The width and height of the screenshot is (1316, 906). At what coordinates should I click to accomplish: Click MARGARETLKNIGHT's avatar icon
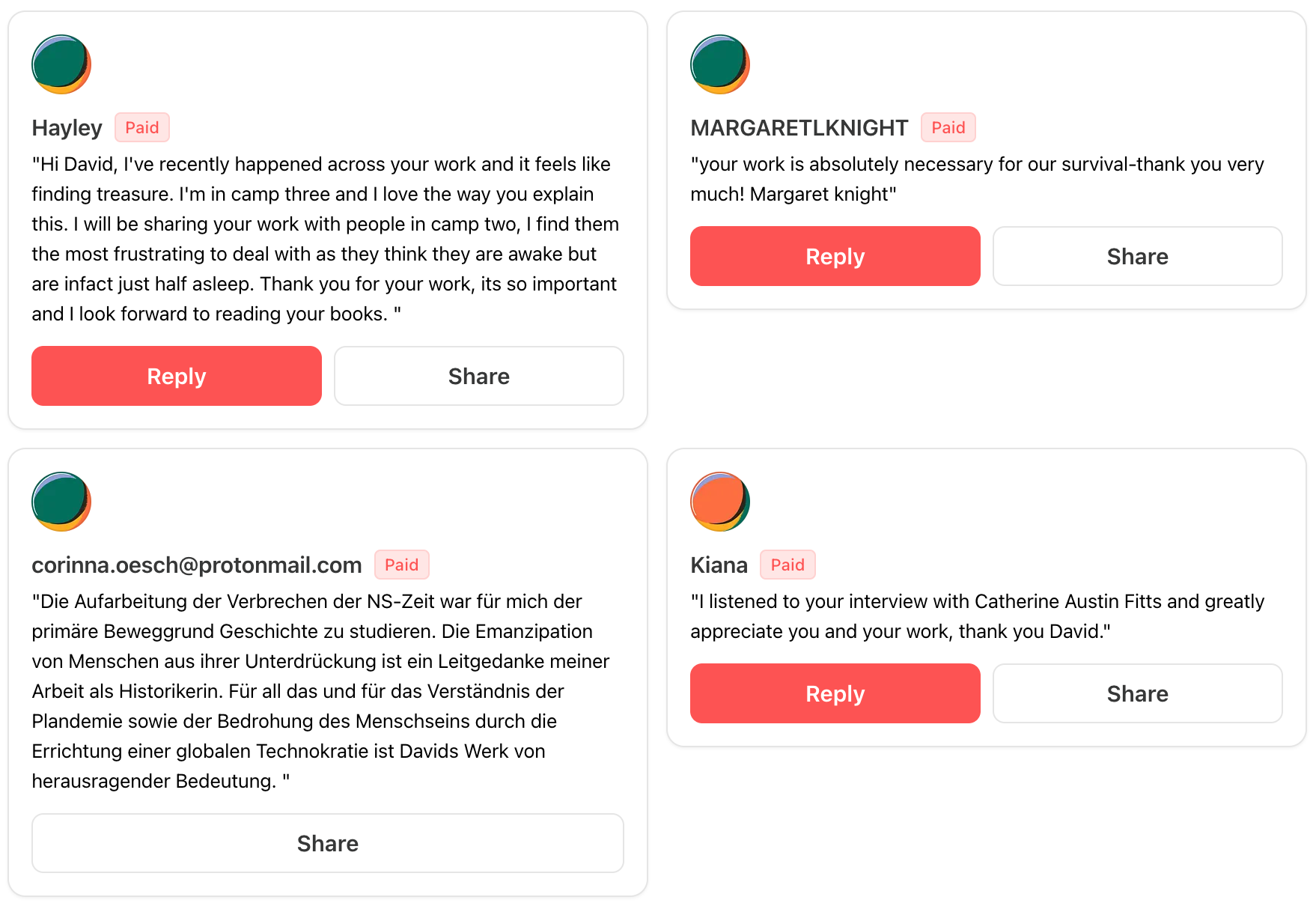(x=719, y=64)
